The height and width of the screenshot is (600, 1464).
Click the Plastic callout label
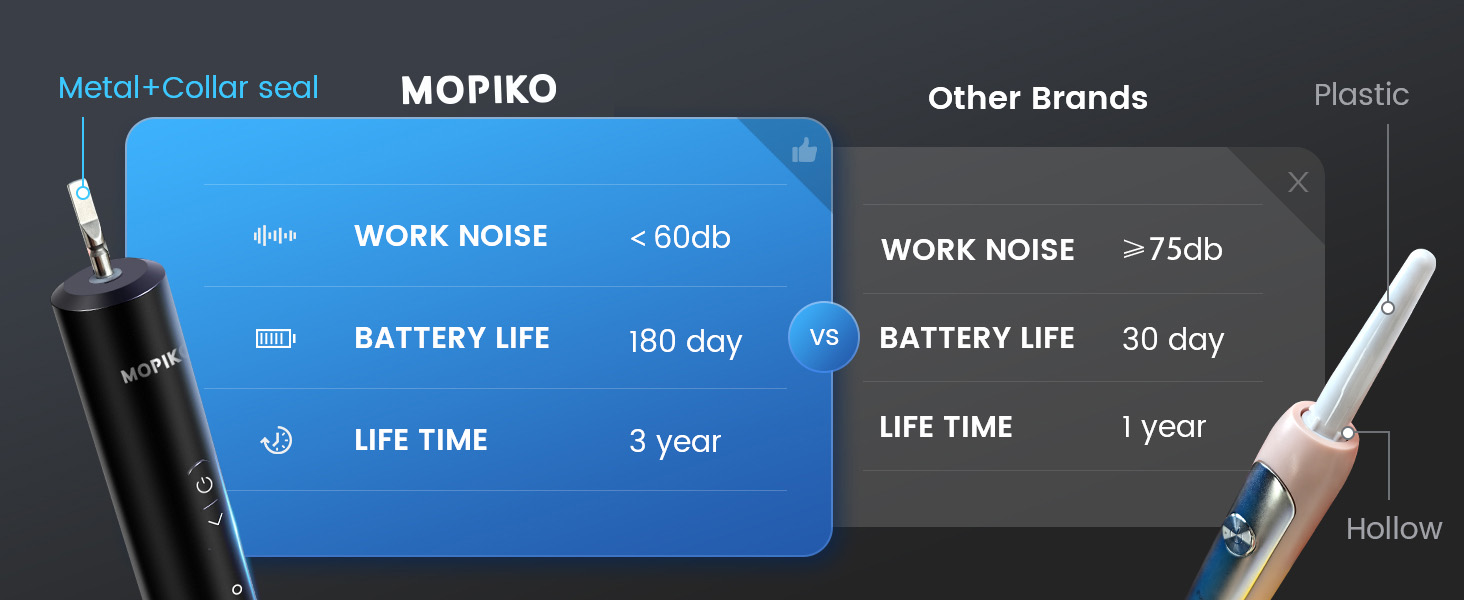1361,95
